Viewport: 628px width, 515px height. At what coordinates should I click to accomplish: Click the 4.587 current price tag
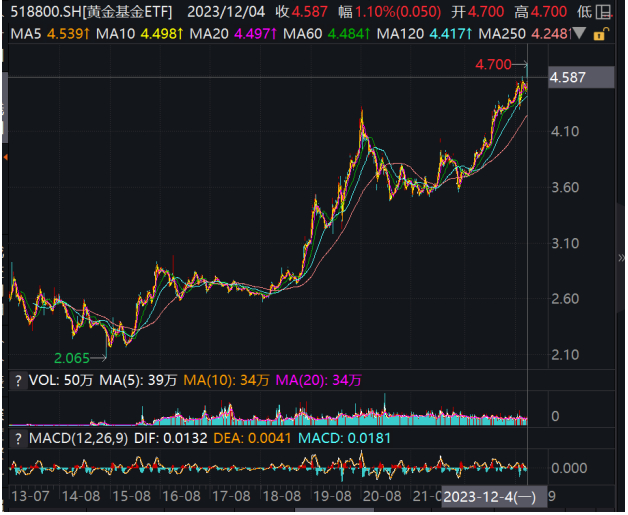pos(581,77)
